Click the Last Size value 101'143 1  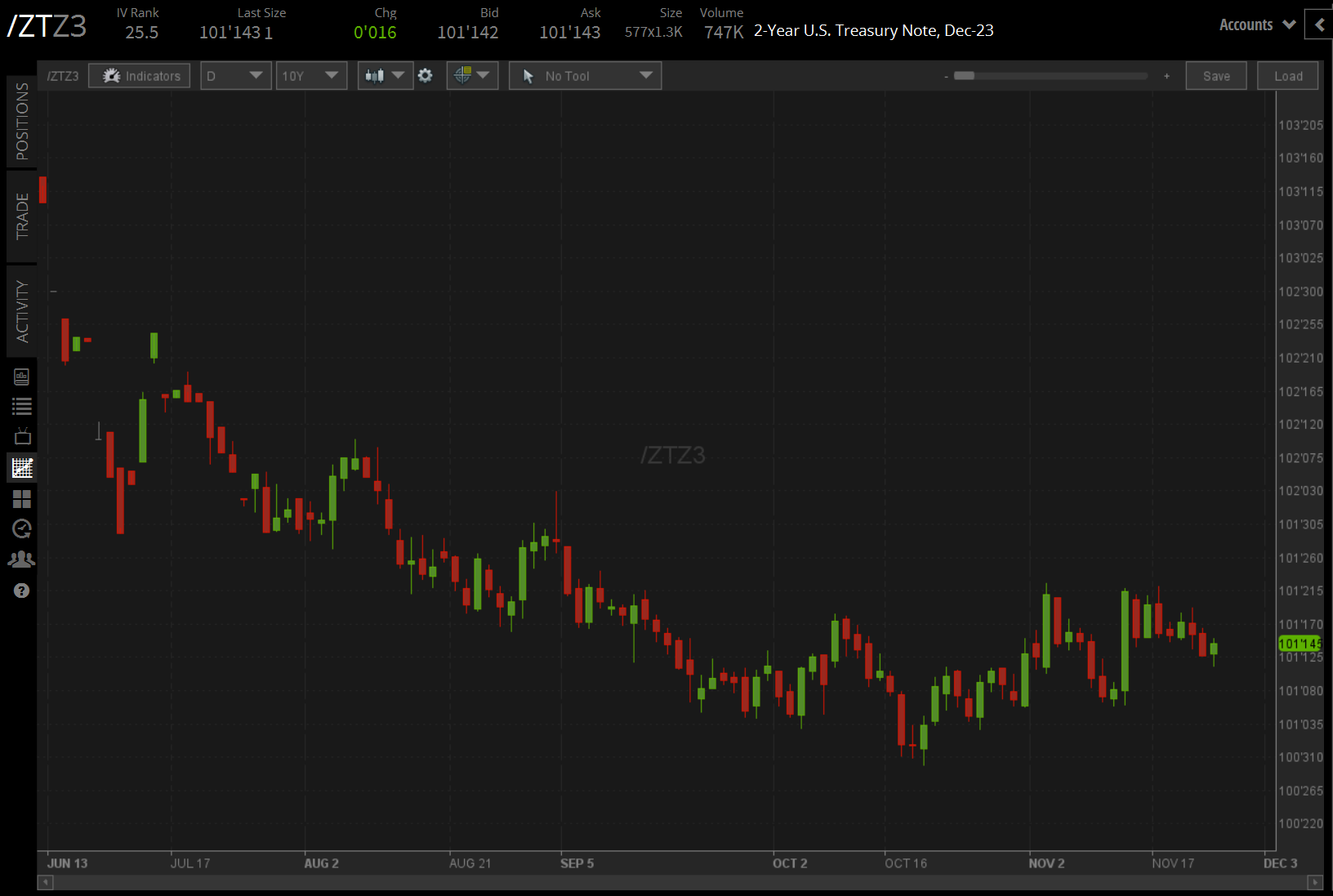tap(236, 33)
